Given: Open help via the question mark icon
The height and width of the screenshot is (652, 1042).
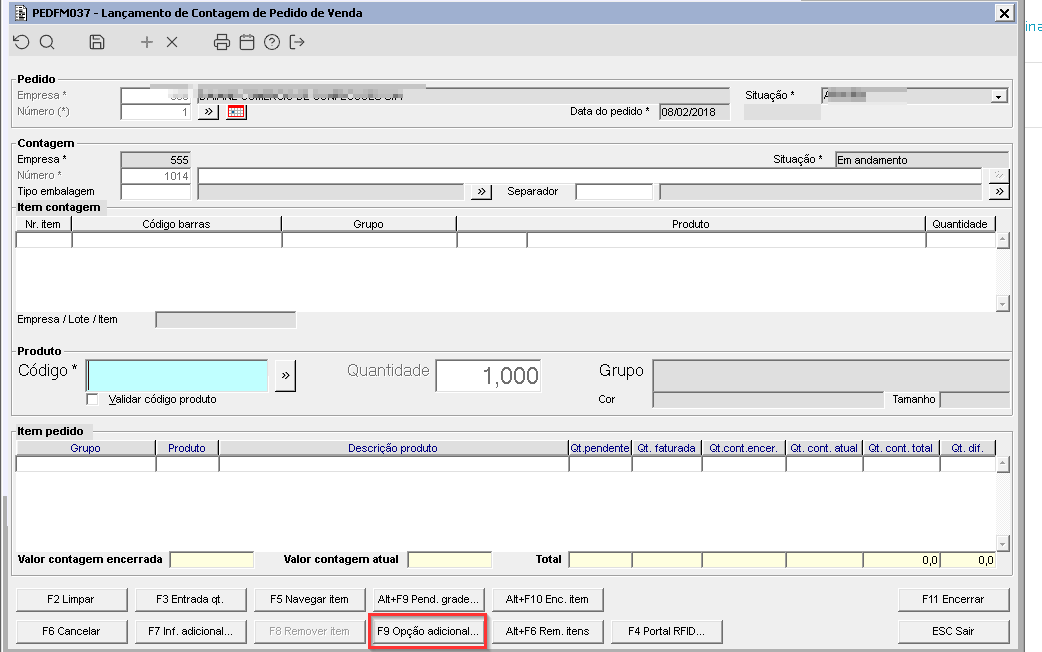Looking at the screenshot, I should coord(272,43).
